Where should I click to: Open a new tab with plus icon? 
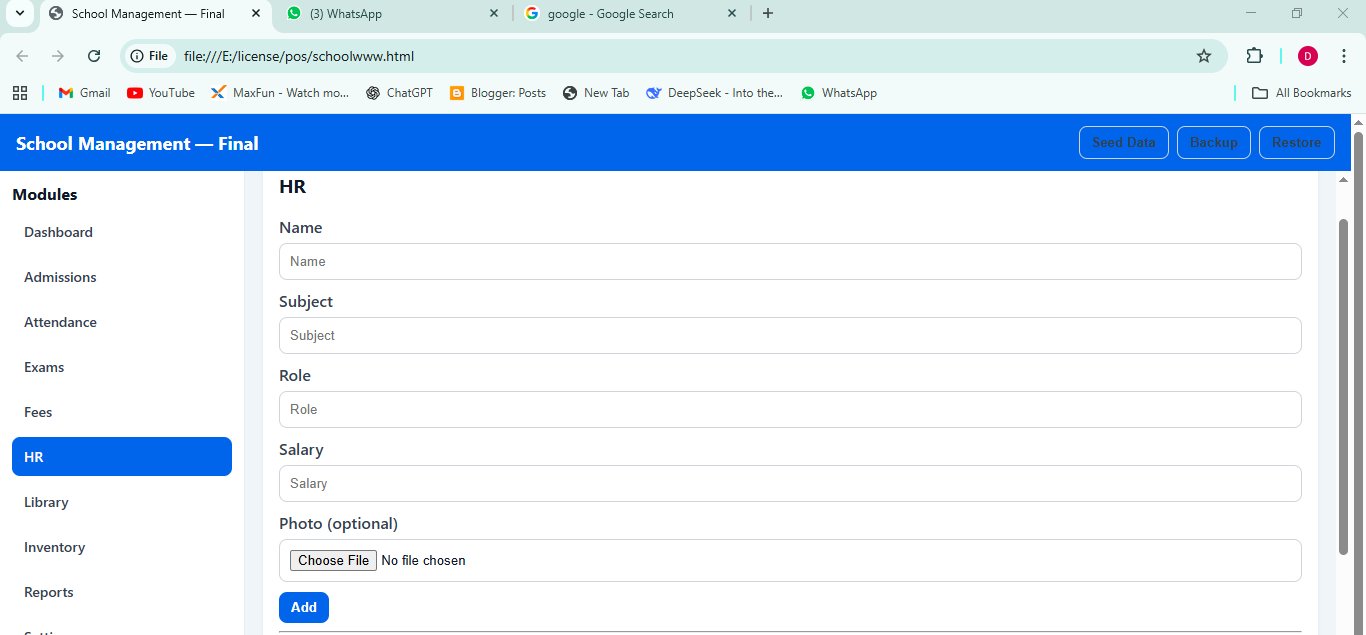click(768, 13)
